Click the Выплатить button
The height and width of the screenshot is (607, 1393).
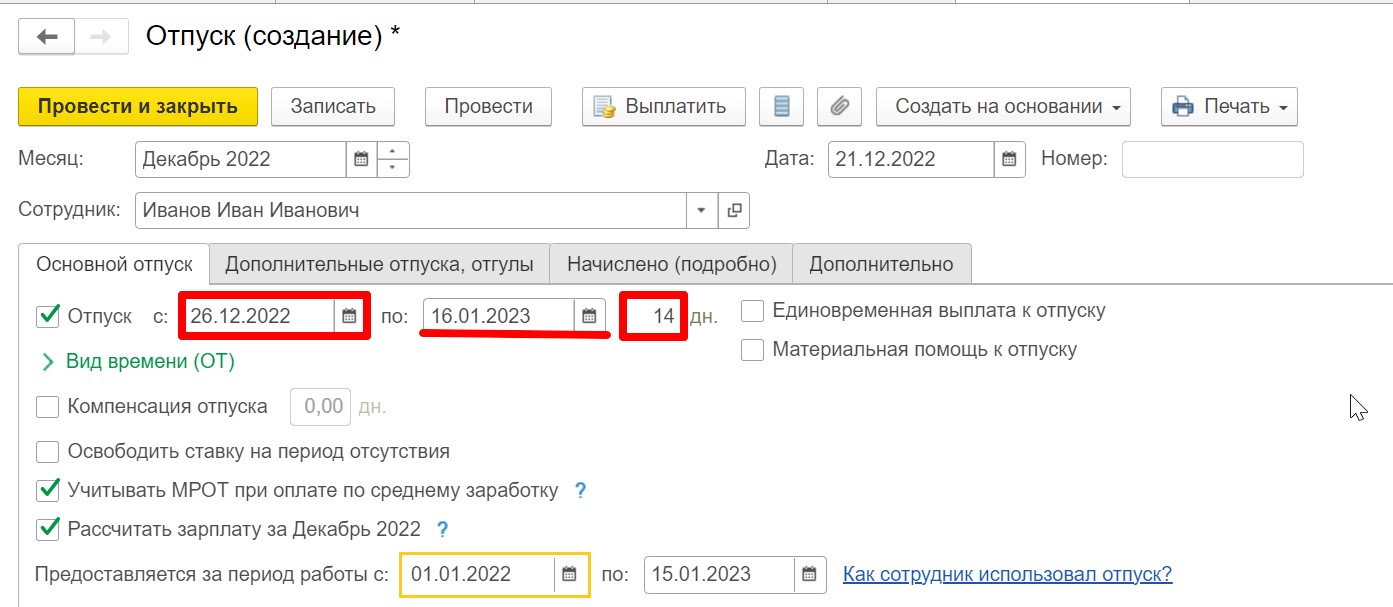664,106
